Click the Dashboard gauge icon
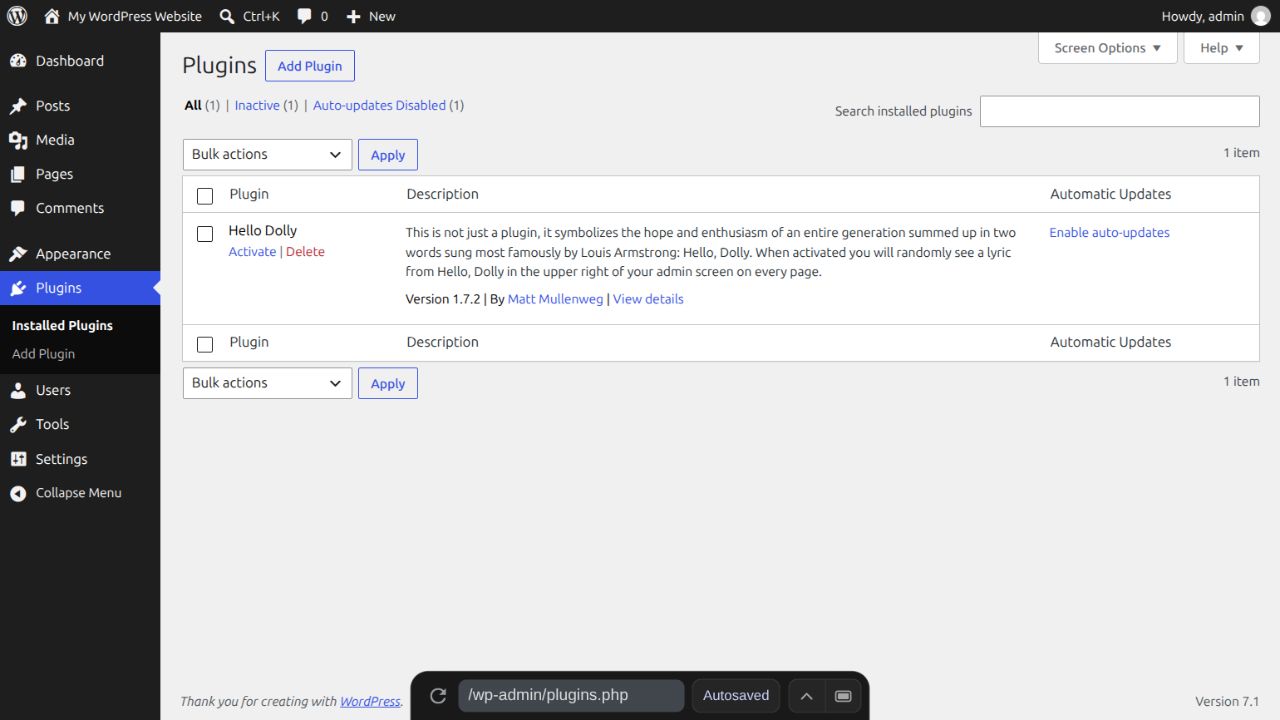The image size is (1280, 720). (x=18, y=61)
